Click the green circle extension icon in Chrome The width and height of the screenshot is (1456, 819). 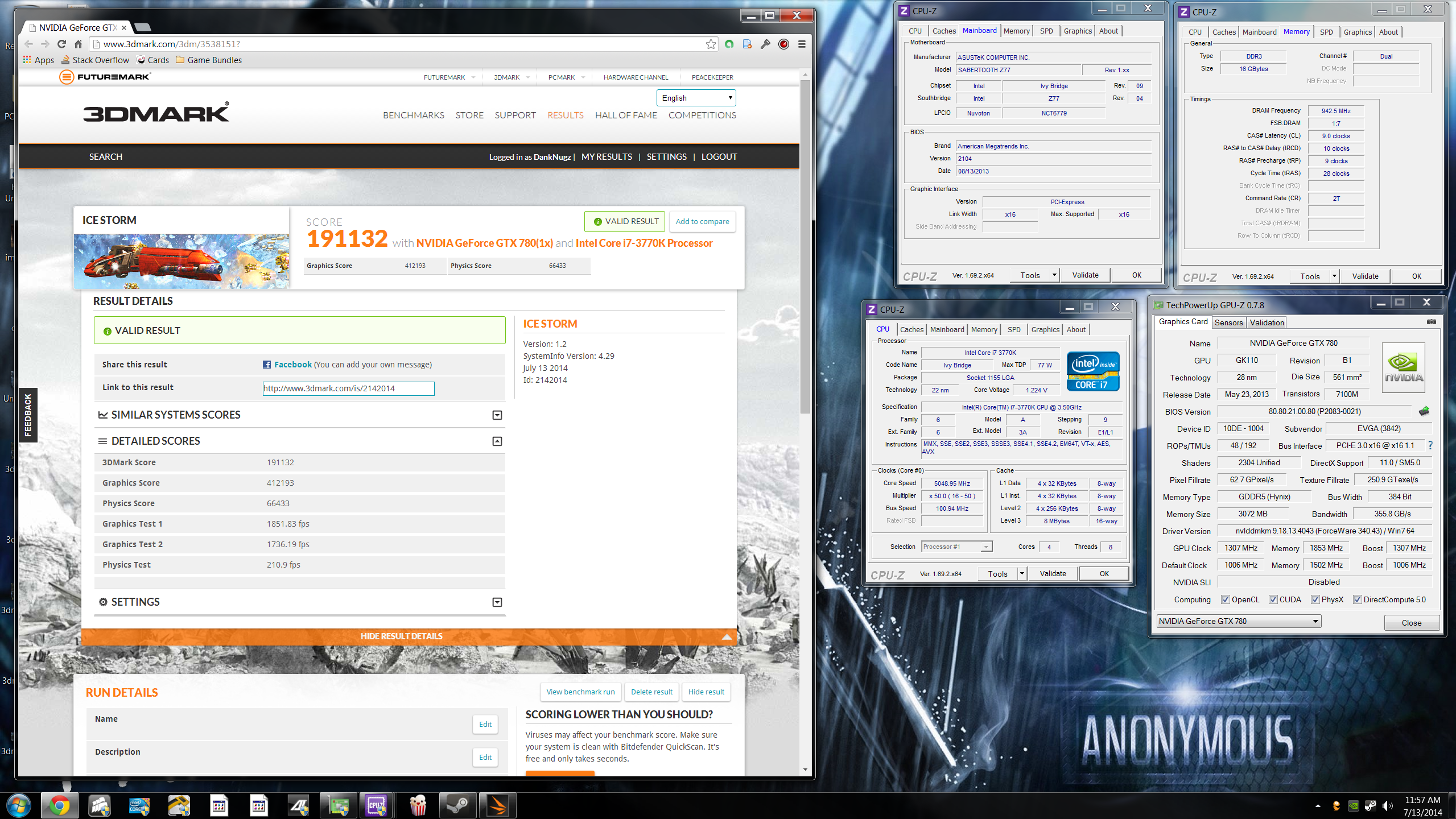click(729, 44)
